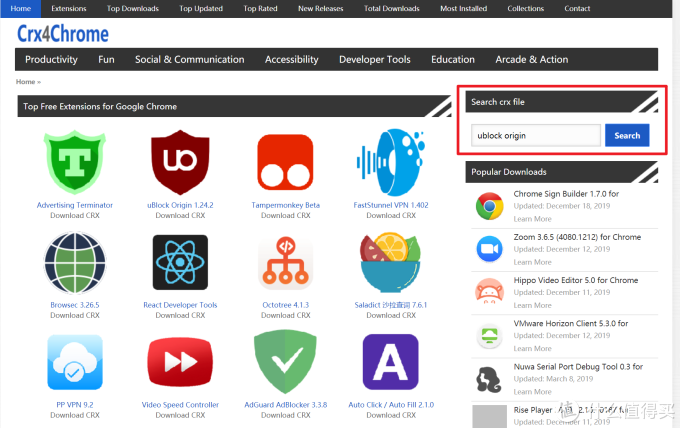Image resolution: width=680 pixels, height=428 pixels.
Task: Select the FastStunnel VPN icon
Action: [x=391, y=162]
